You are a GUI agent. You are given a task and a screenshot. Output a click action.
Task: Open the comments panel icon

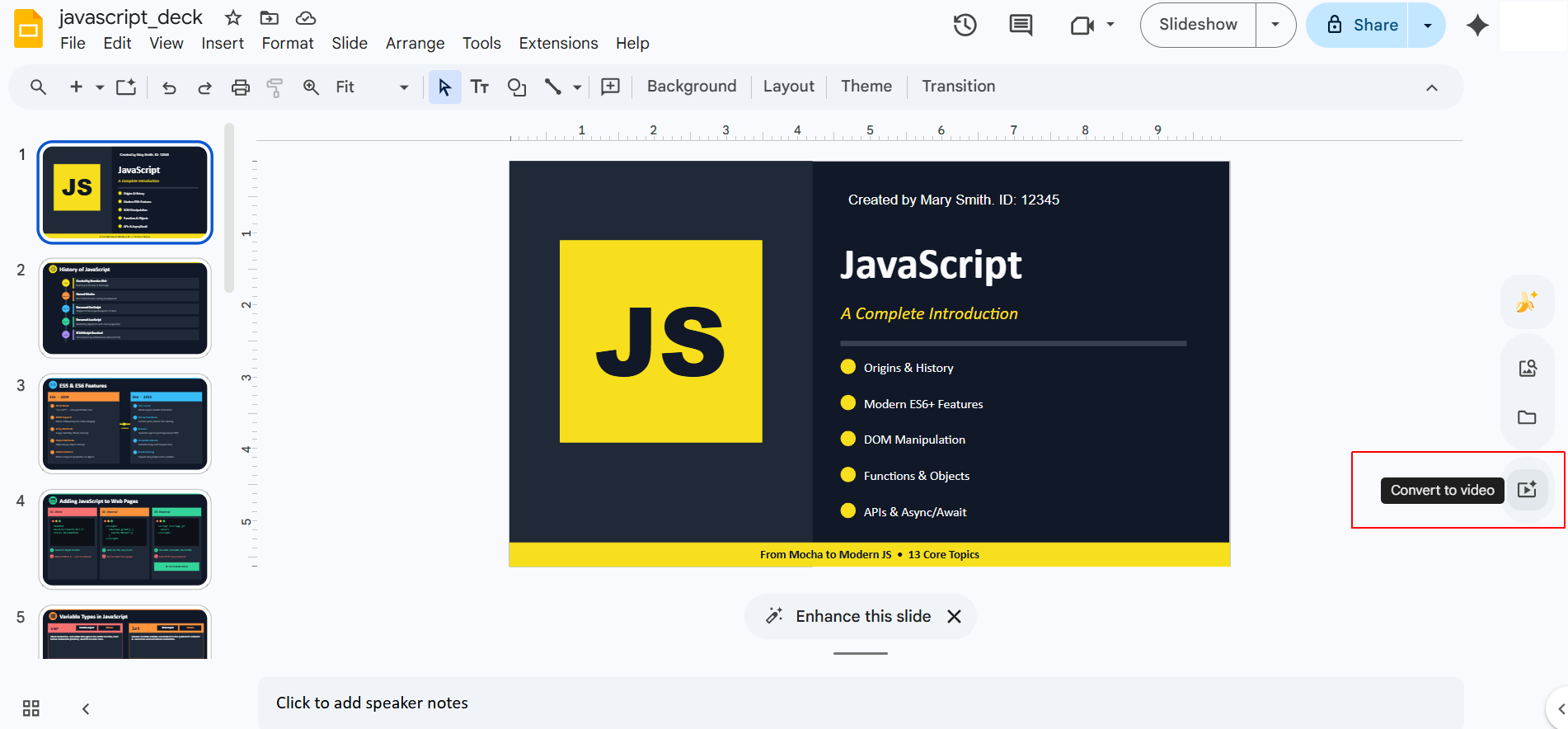coord(1021,25)
